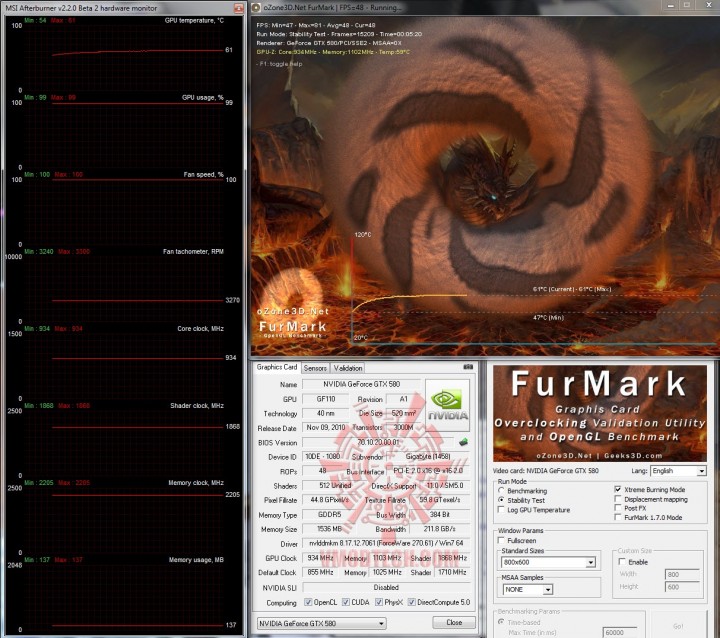Click the GPU-Z Close button
Image resolution: width=720 pixels, height=638 pixels.
tap(454, 622)
